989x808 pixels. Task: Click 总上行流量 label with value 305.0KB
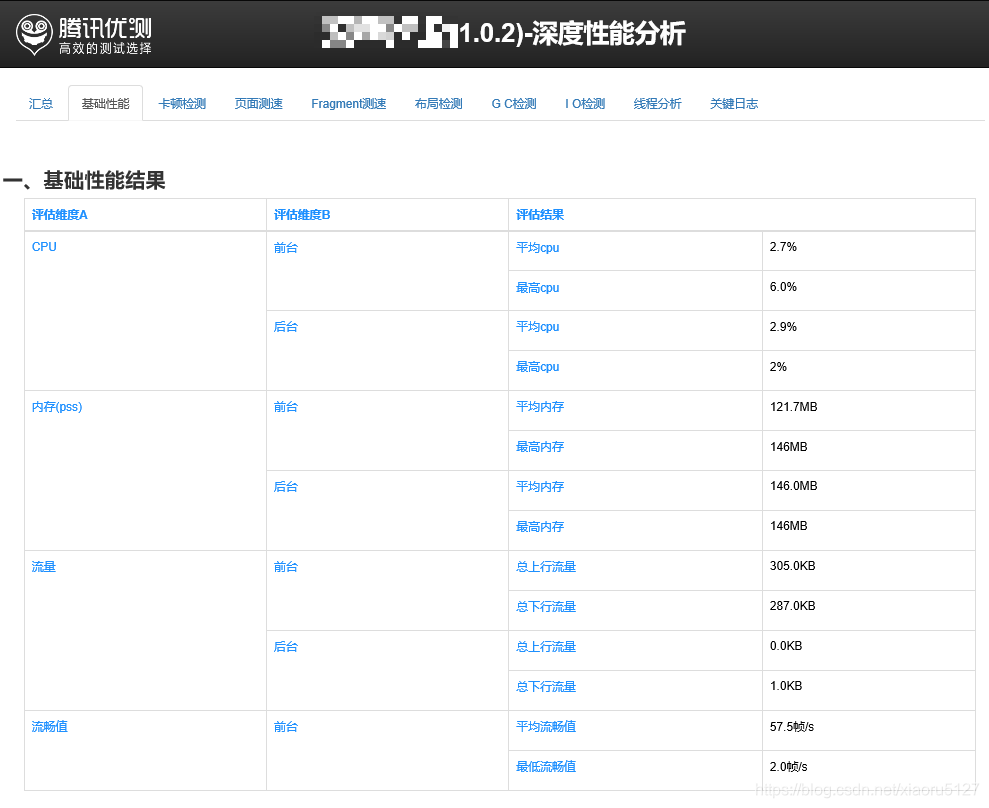tap(546, 567)
